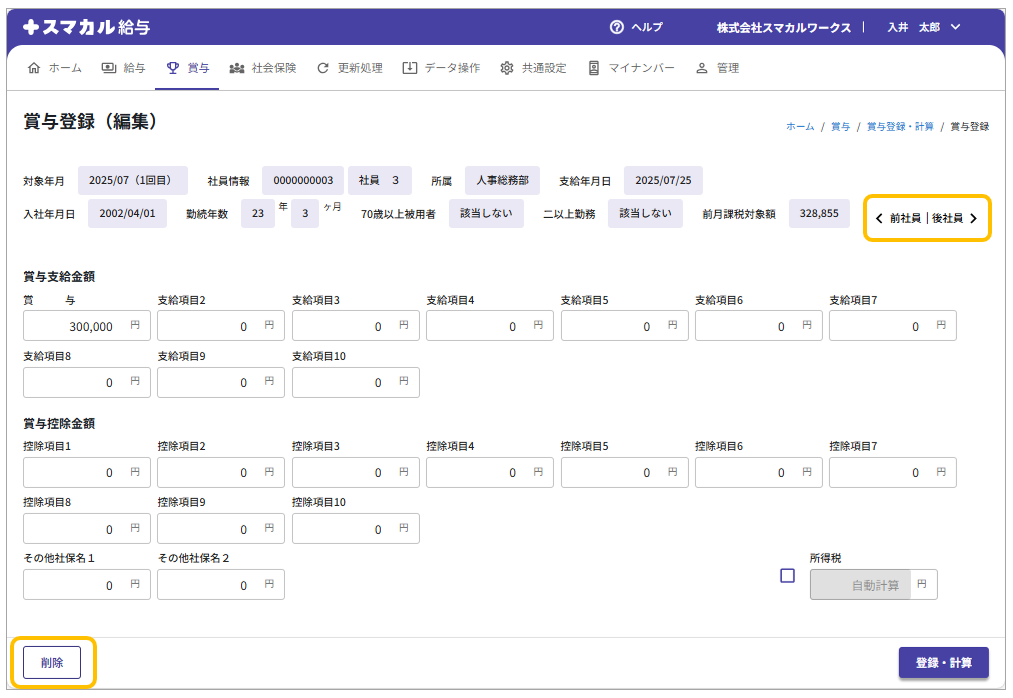Click the bonus trophy icon
Screen dimensions: 1013x698
(173, 68)
